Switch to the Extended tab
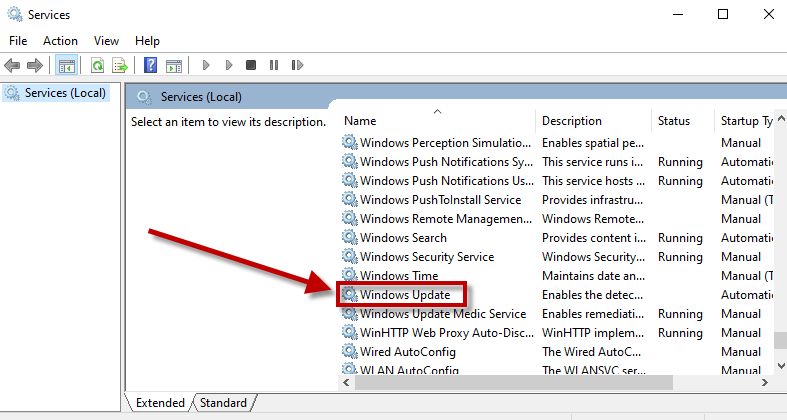Viewport: 787px width, 420px height. click(x=160, y=403)
